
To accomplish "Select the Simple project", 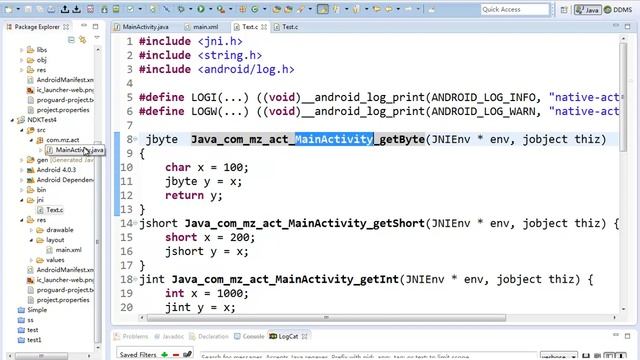I will click(32, 310).
